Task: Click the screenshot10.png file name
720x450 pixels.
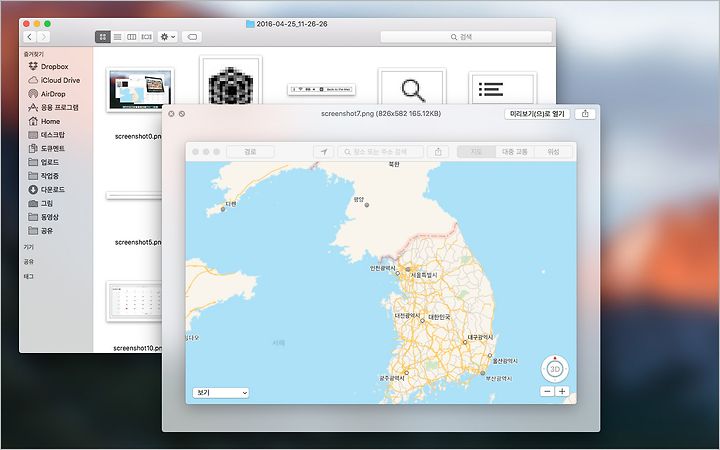Action: point(137,348)
